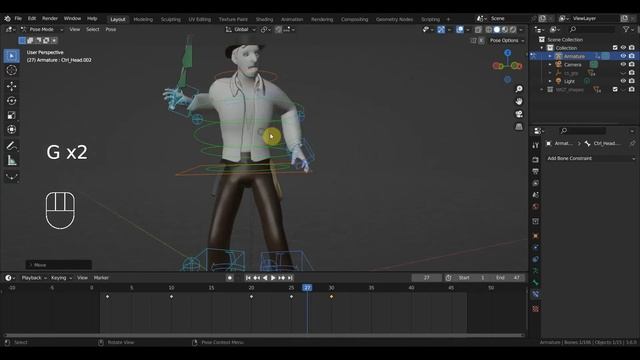Expand Armature tree item
The image size is (640, 360).
pos(550,56)
